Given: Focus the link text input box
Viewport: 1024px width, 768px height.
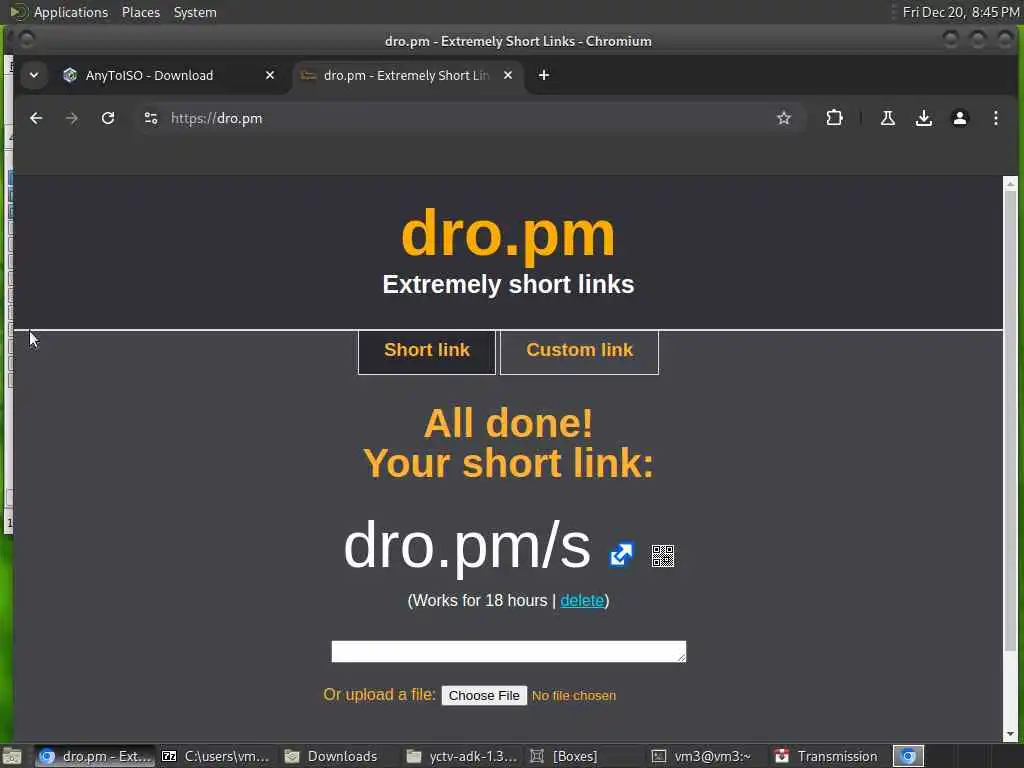Looking at the screenshot, I should click(509, 651).
